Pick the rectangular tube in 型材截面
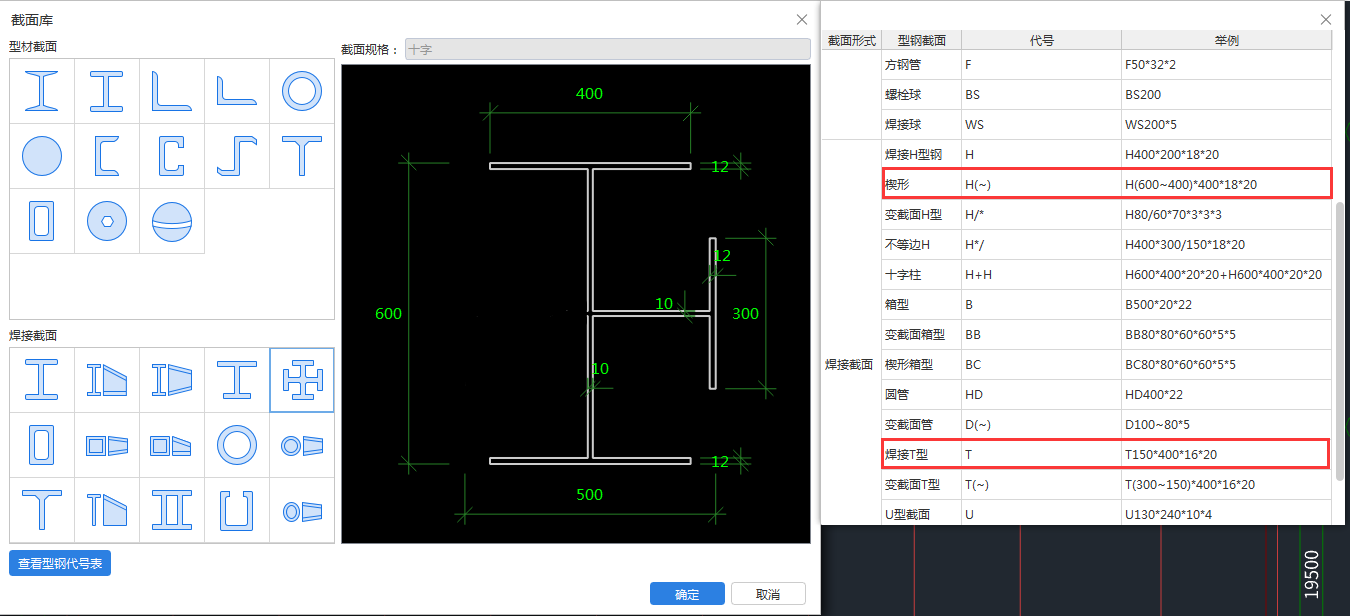1350x616 pixels. pos(42,221)
